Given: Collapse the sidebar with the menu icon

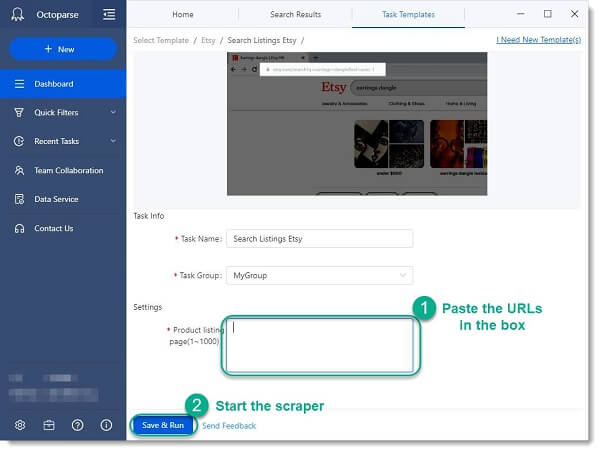Looking at the screenshot, I should click(109, 15).
